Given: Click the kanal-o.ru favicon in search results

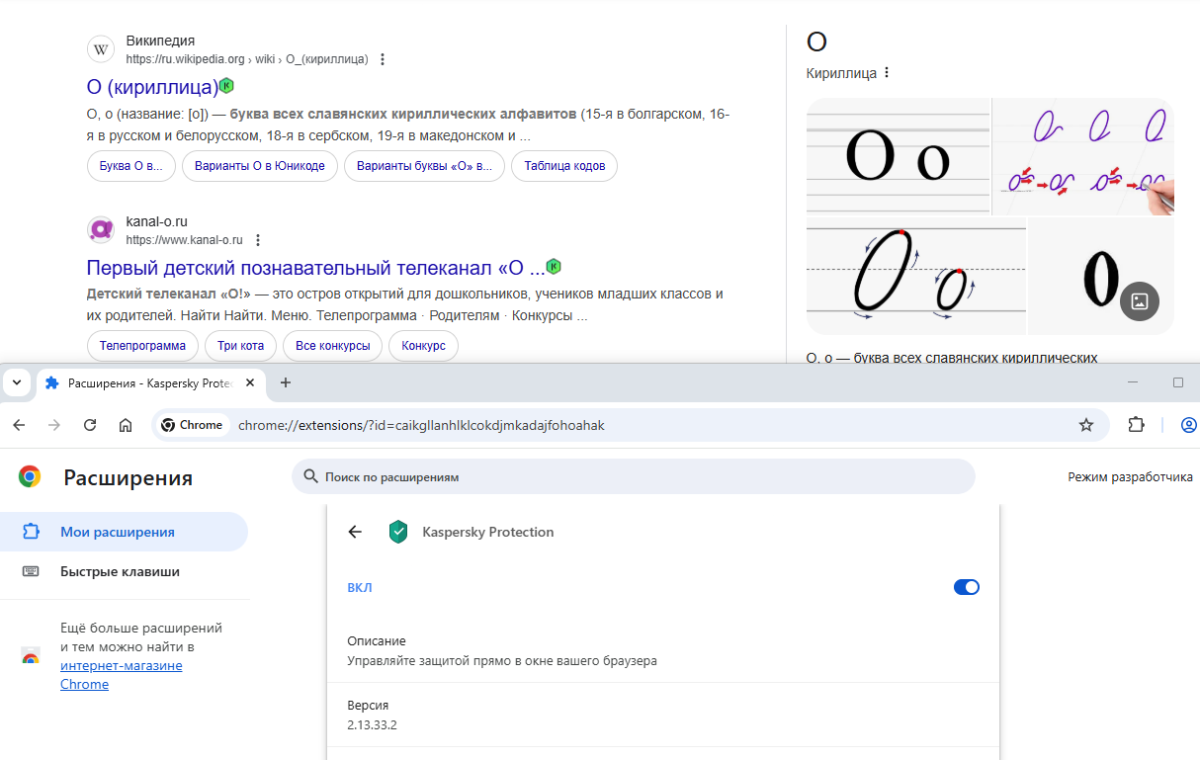Looking at the screenshot, I should pyautogui.click(x=101, y=230).
